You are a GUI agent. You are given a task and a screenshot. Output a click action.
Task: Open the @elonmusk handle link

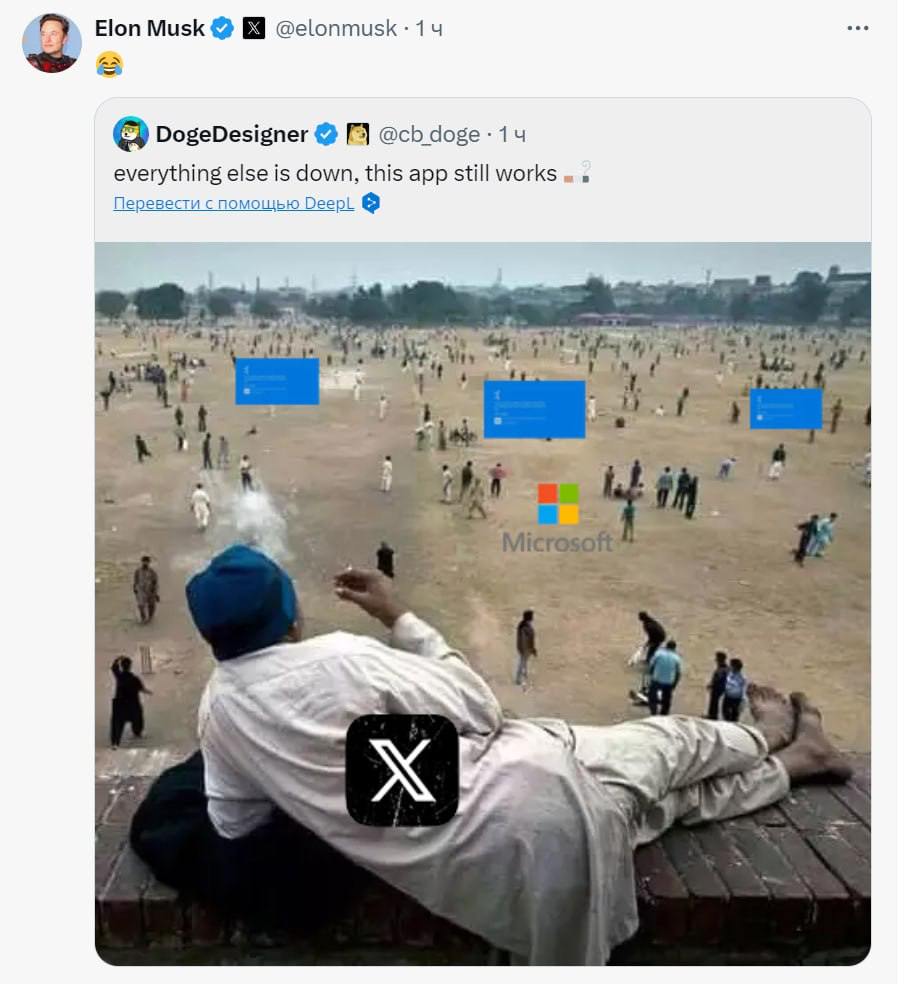335,29
